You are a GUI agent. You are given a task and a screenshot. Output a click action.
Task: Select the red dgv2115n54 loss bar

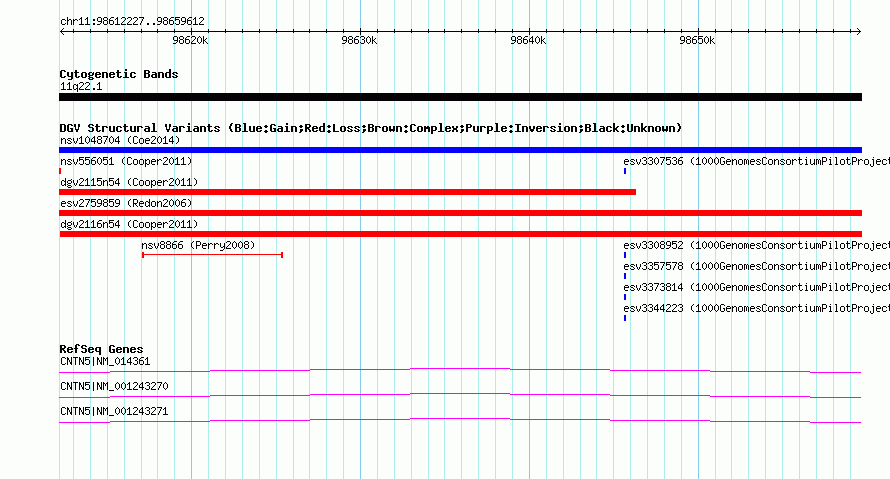(x=347, y=192)
